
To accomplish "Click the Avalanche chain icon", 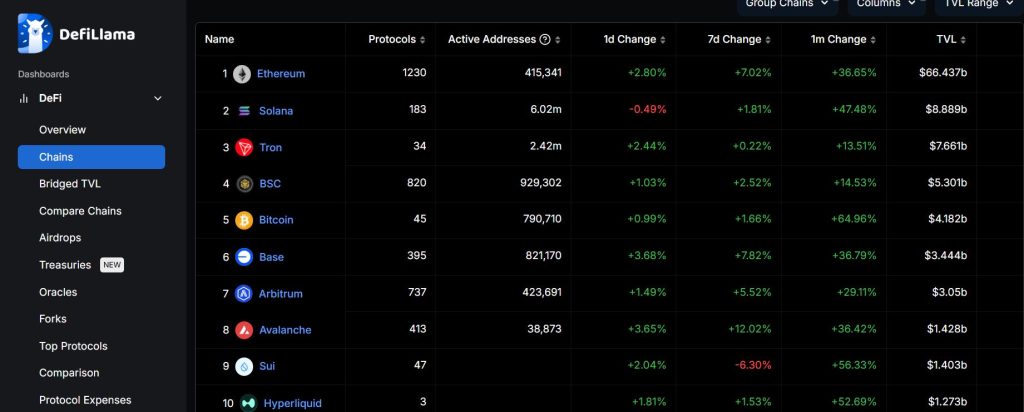I will (244, 330).
